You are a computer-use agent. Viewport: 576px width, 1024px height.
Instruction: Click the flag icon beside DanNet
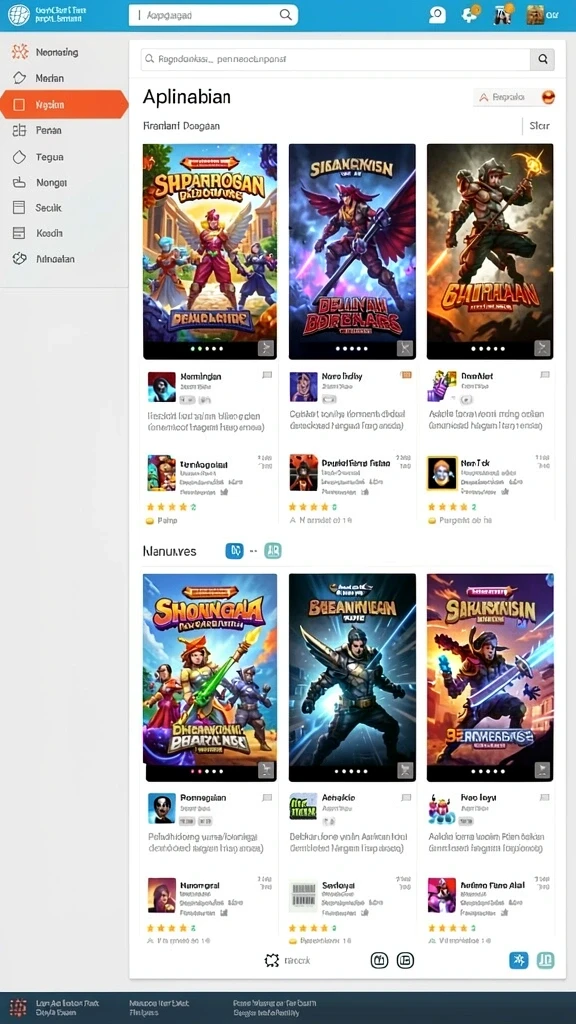(x=545, y=376)
